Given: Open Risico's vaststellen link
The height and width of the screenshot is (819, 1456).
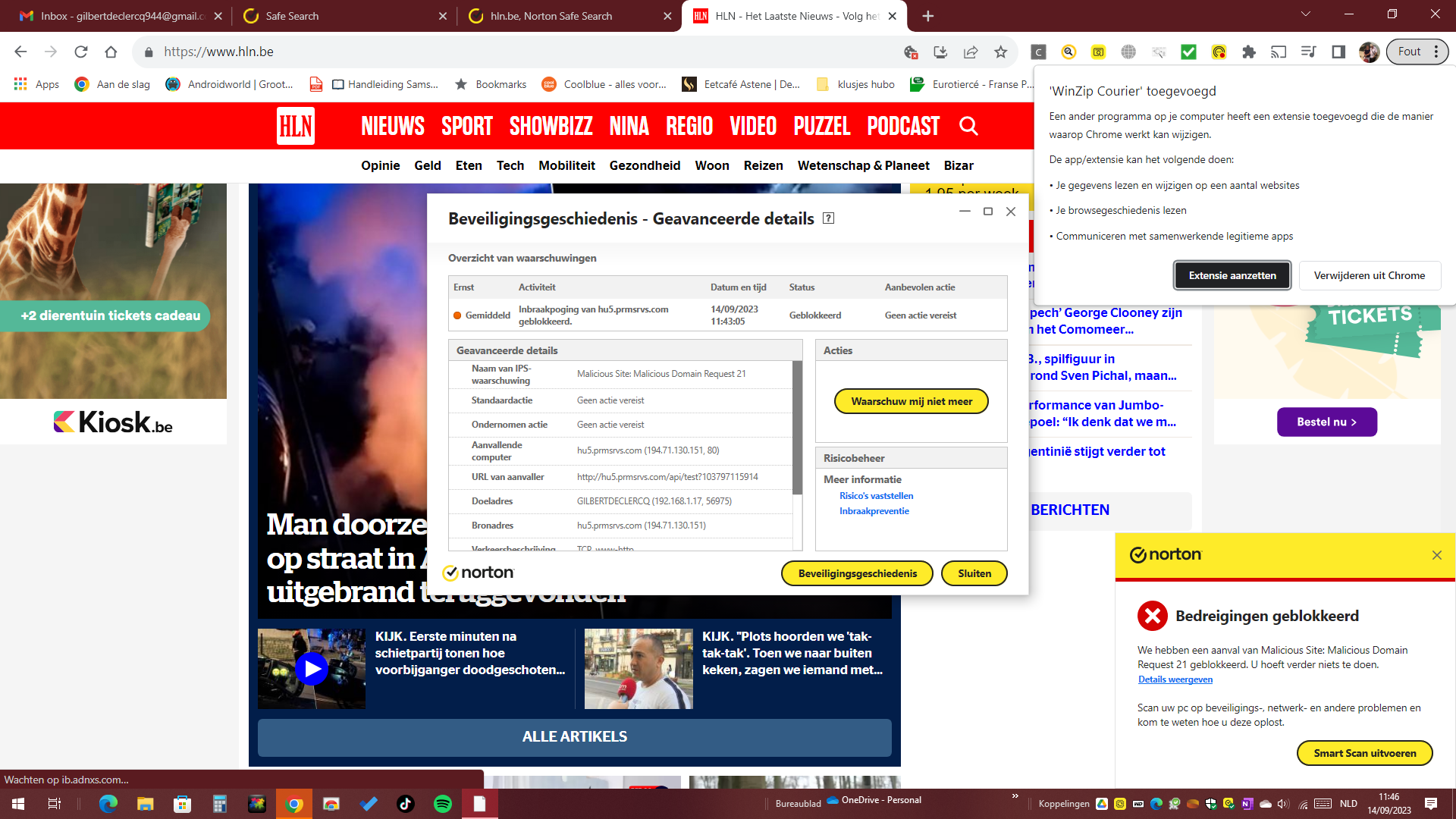Looking at the screenshot, I should click(x=876, y=496).
